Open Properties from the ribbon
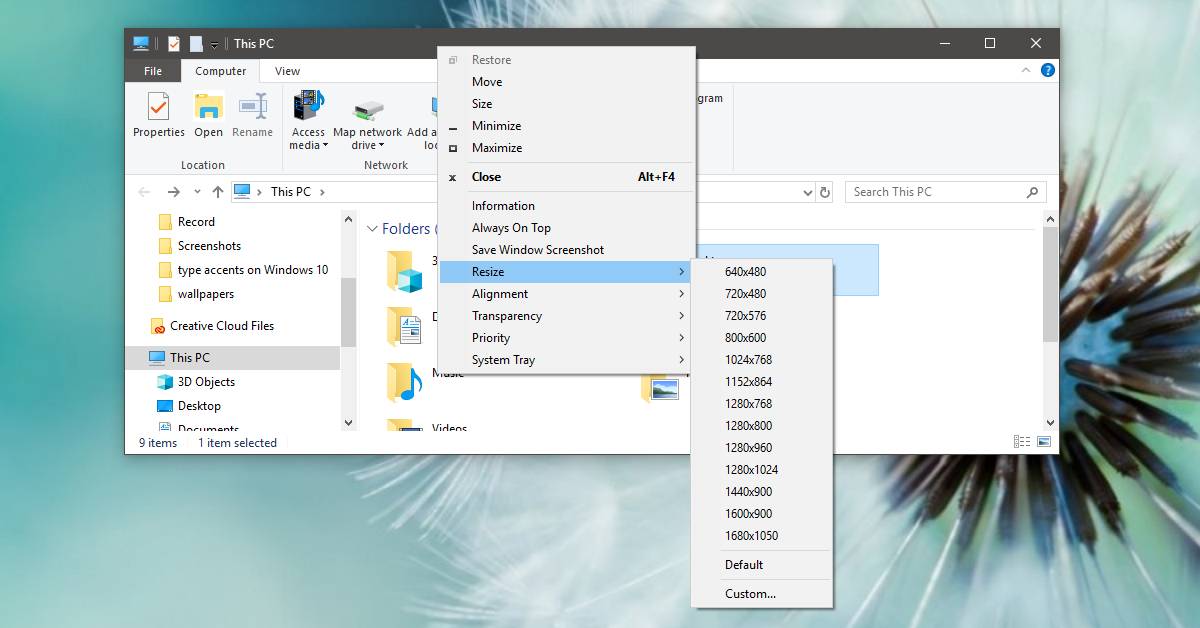The height and width of the screenshot is (628, 1200). 157,113
